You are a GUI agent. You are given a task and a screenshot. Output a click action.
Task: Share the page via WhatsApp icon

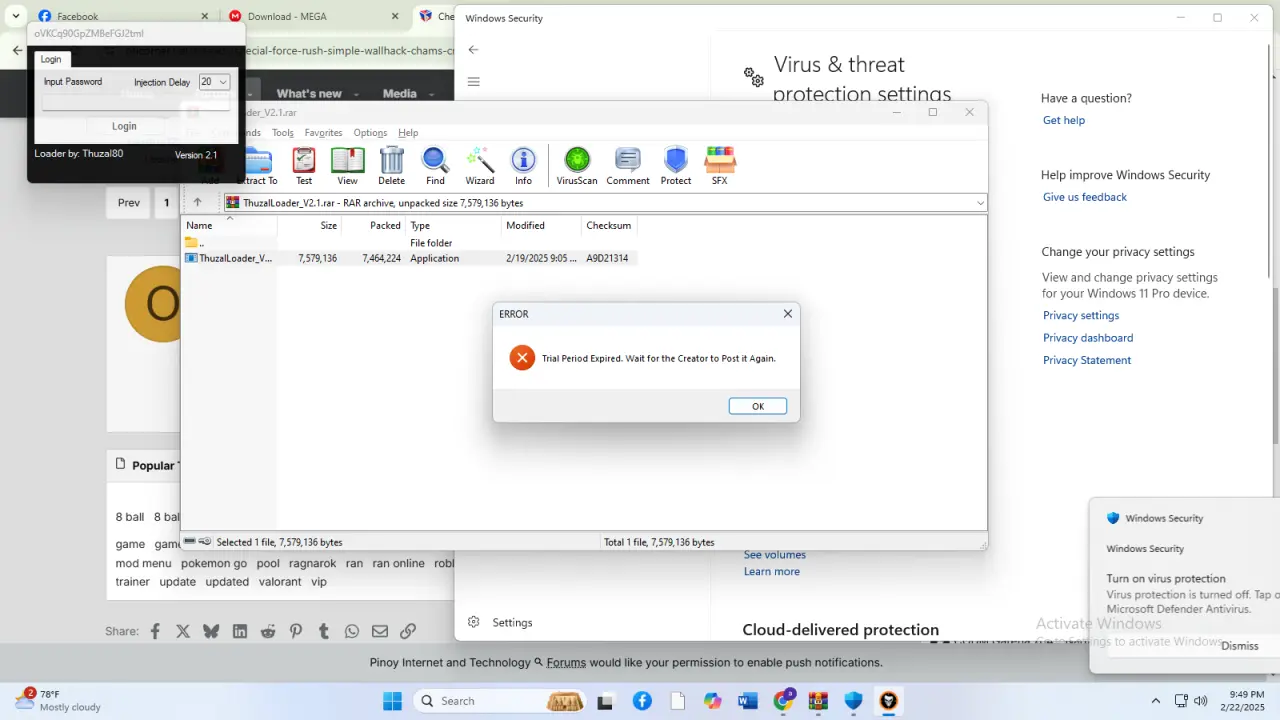click(352, 631)
